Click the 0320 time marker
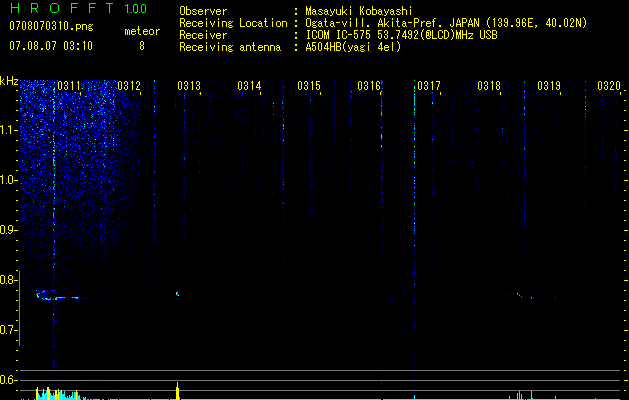 pyautogui.click(x=609, y=86)
